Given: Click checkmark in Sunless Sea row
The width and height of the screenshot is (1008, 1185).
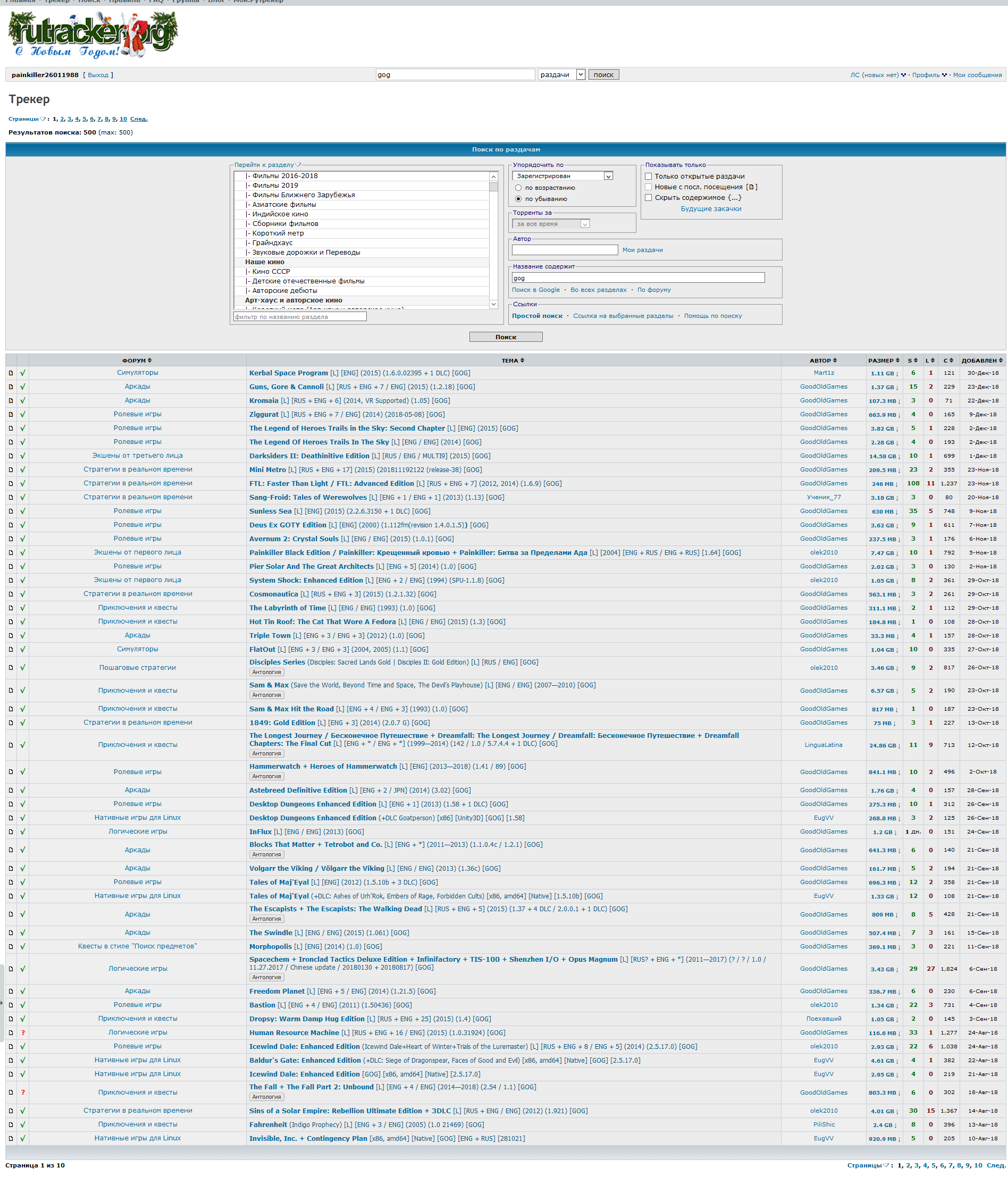Looking at the screenshot, I should click(x=23, y=511).
